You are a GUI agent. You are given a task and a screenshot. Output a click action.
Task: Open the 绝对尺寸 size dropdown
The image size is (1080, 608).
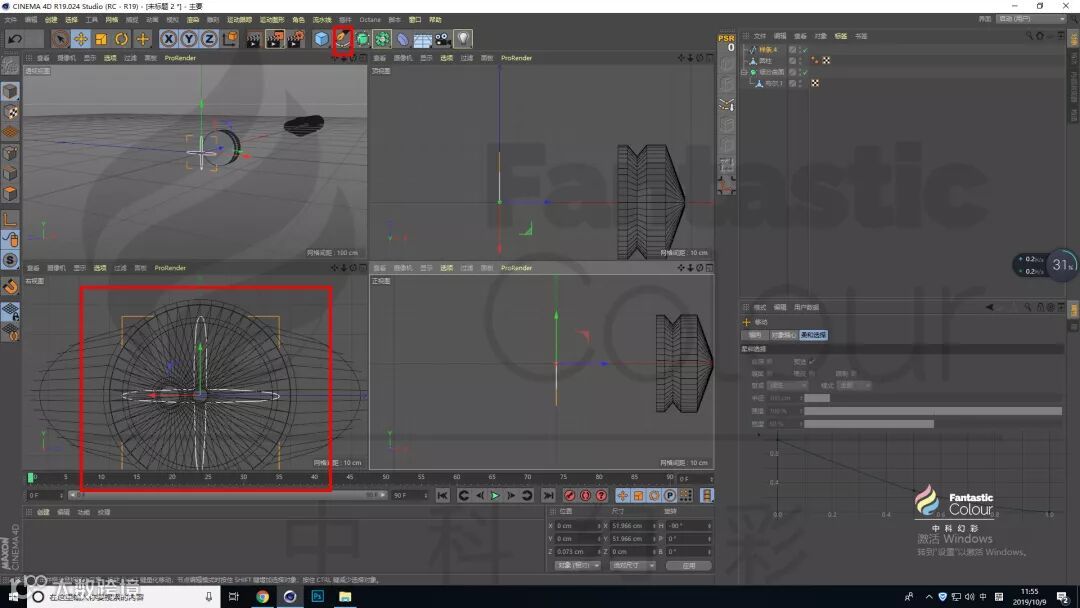pos(632,565)
